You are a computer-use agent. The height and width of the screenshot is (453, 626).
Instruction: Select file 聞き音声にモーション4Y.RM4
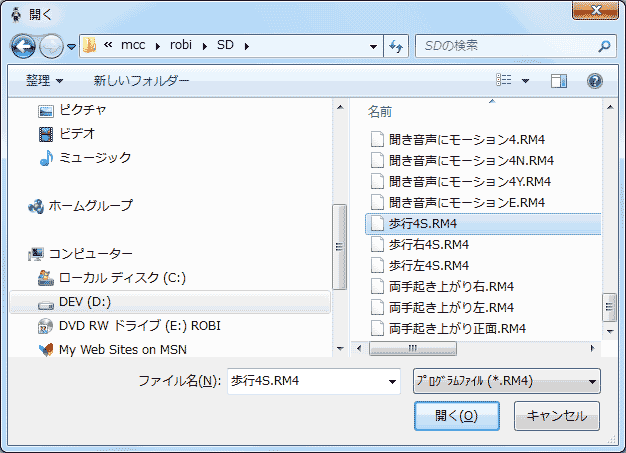pos(470,182)
